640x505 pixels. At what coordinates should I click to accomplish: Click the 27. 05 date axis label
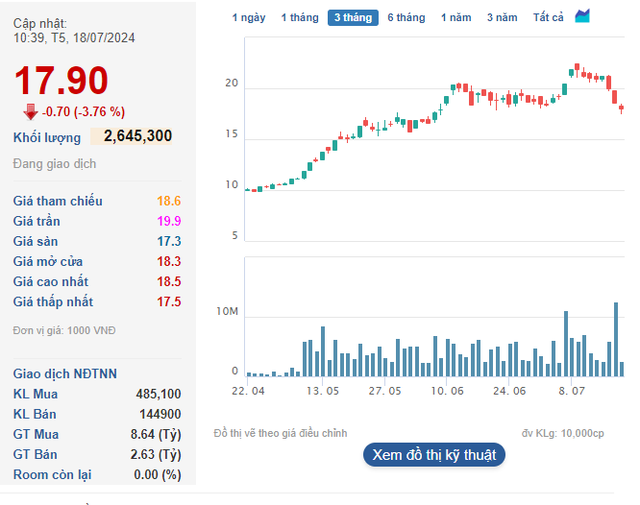pyautogui.click(x=385, y=391)
